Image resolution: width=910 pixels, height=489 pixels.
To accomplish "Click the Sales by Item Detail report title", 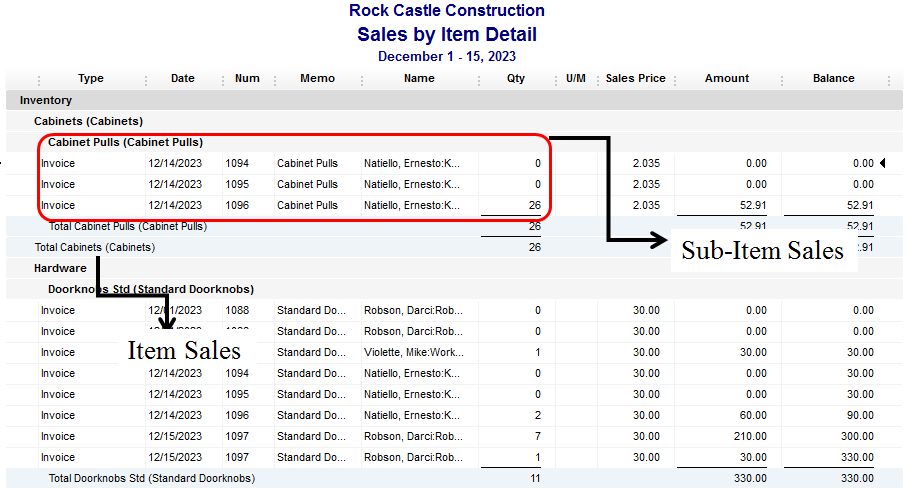I will (x=447, y=35).
